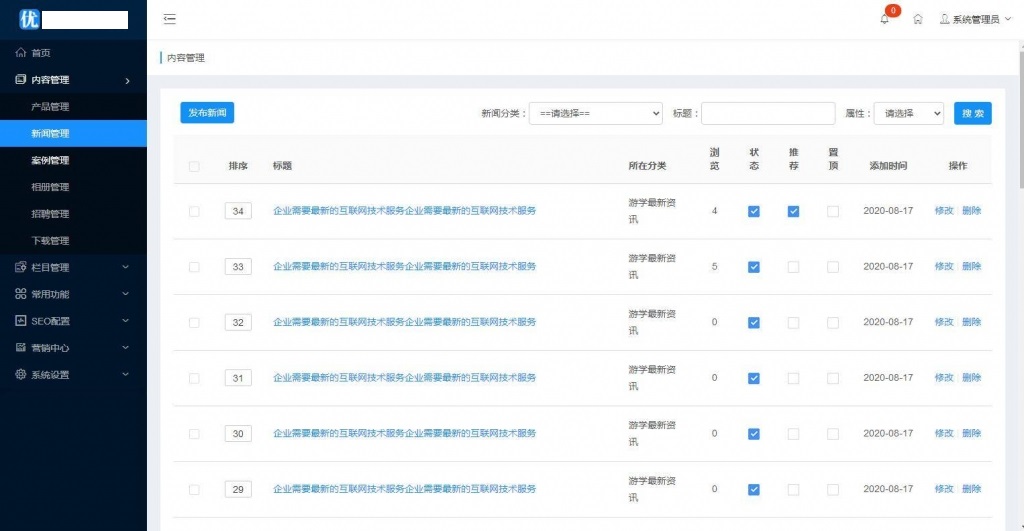Click the 标题 search input field

(x=768, y=114)
